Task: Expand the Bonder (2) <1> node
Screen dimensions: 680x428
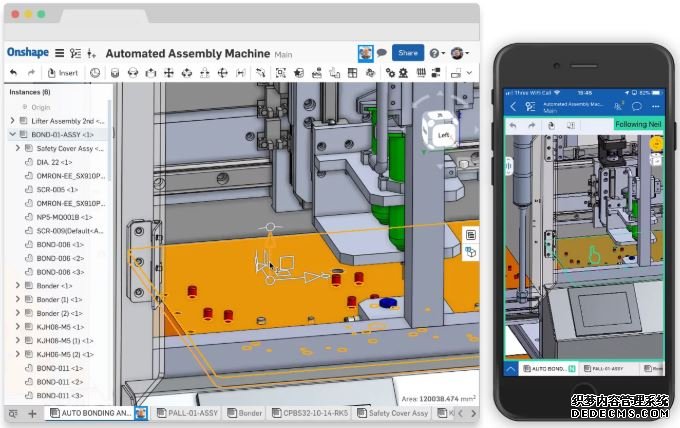Action: pos(18,313)
